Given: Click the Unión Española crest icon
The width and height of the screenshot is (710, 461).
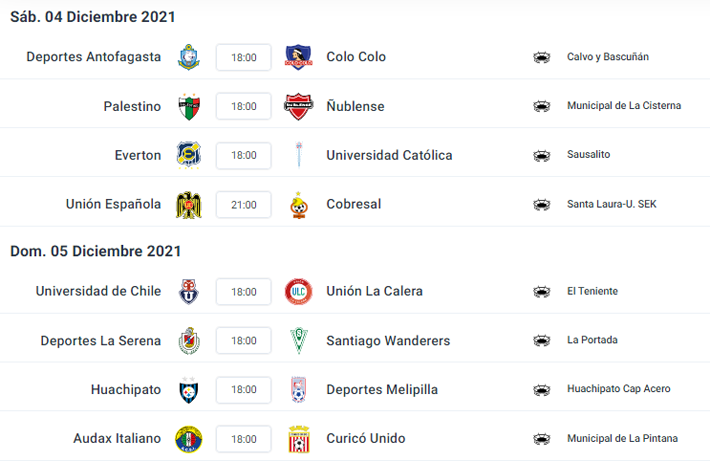Looking at the screenshot, I should (188, 204).
